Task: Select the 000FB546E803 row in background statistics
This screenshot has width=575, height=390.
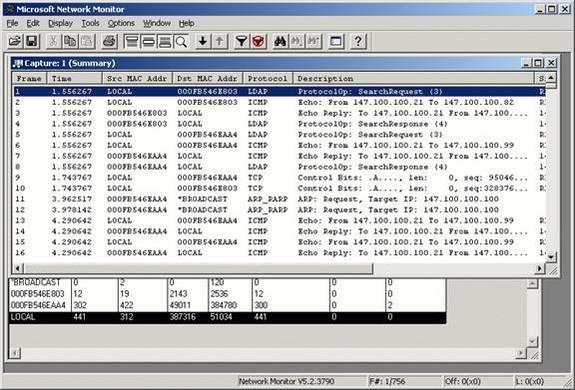Action: tap(227, 294)
